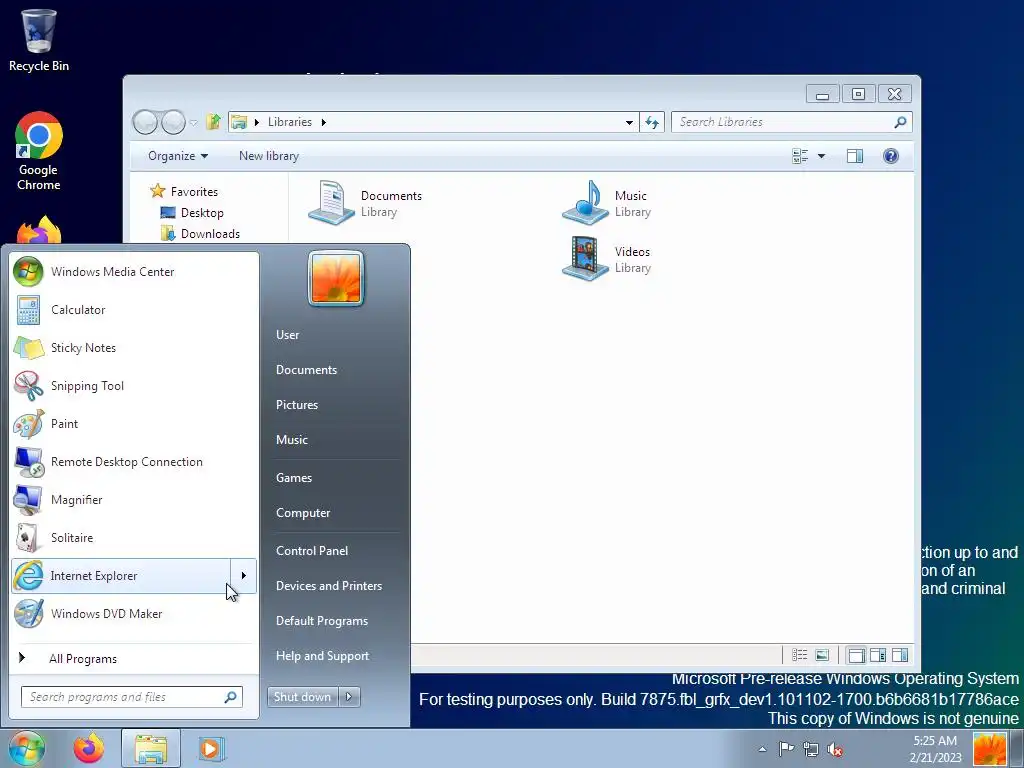Image resolution: width=1024 pixels, height=768 pixels.
Task: Click Explorer Forward button
Action: [173, 122]
